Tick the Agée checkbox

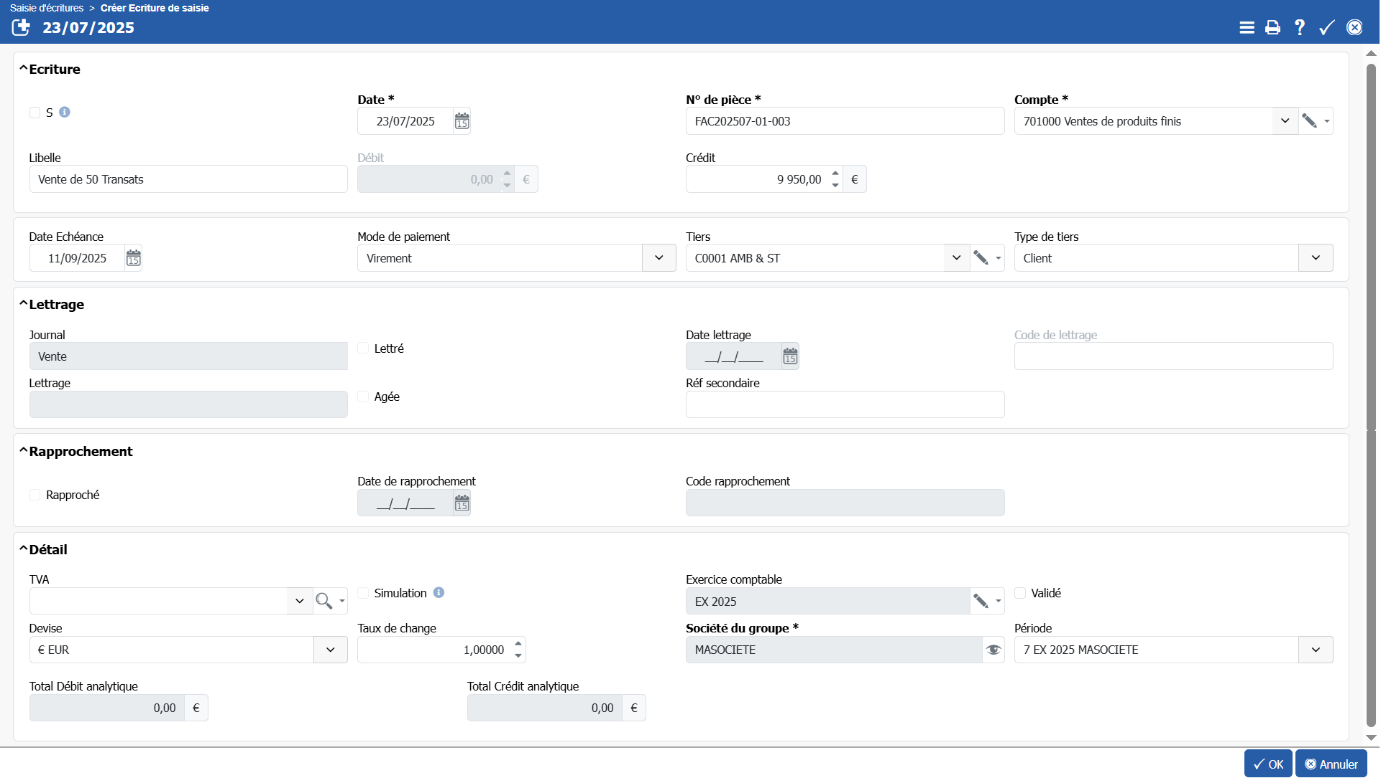[x=364, y=397]
